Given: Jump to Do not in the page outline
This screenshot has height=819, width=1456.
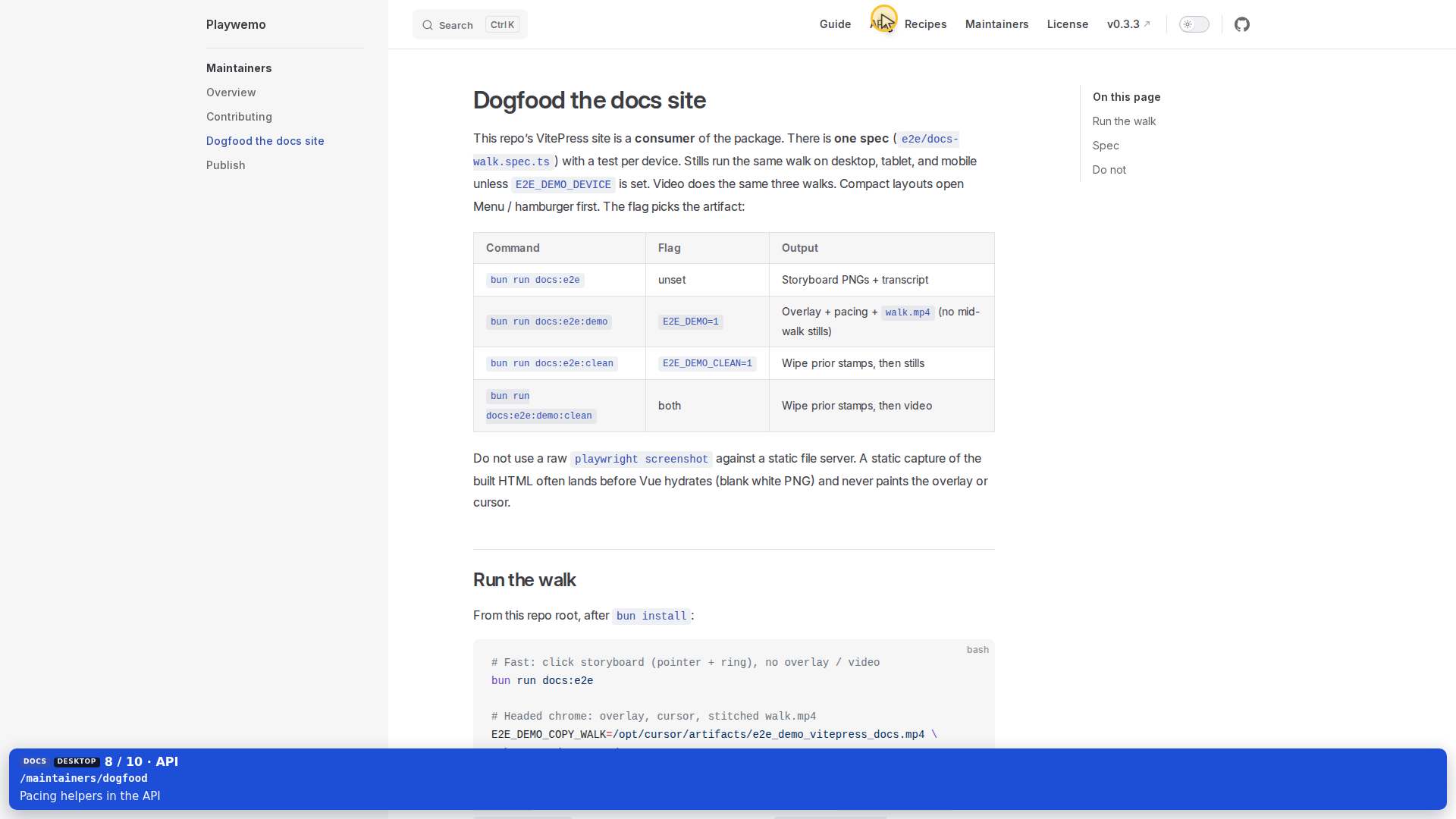Looking at the screenshot, I should (1109, 170).
